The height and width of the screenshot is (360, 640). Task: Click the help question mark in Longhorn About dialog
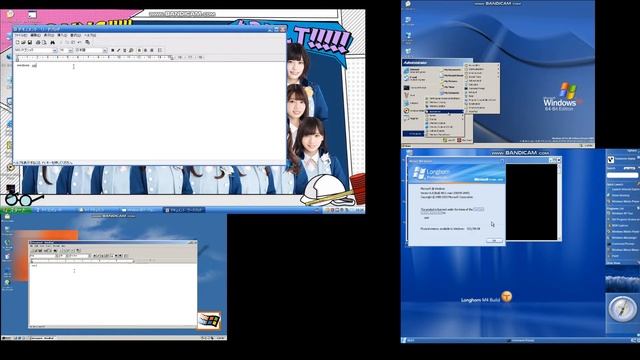[x=502, y=161]
